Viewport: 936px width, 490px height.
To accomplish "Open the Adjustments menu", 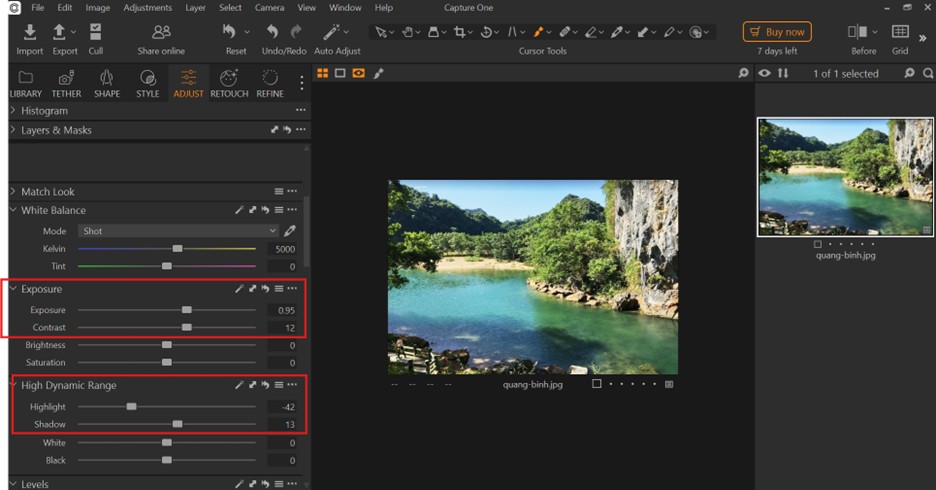I will [147, 8].
